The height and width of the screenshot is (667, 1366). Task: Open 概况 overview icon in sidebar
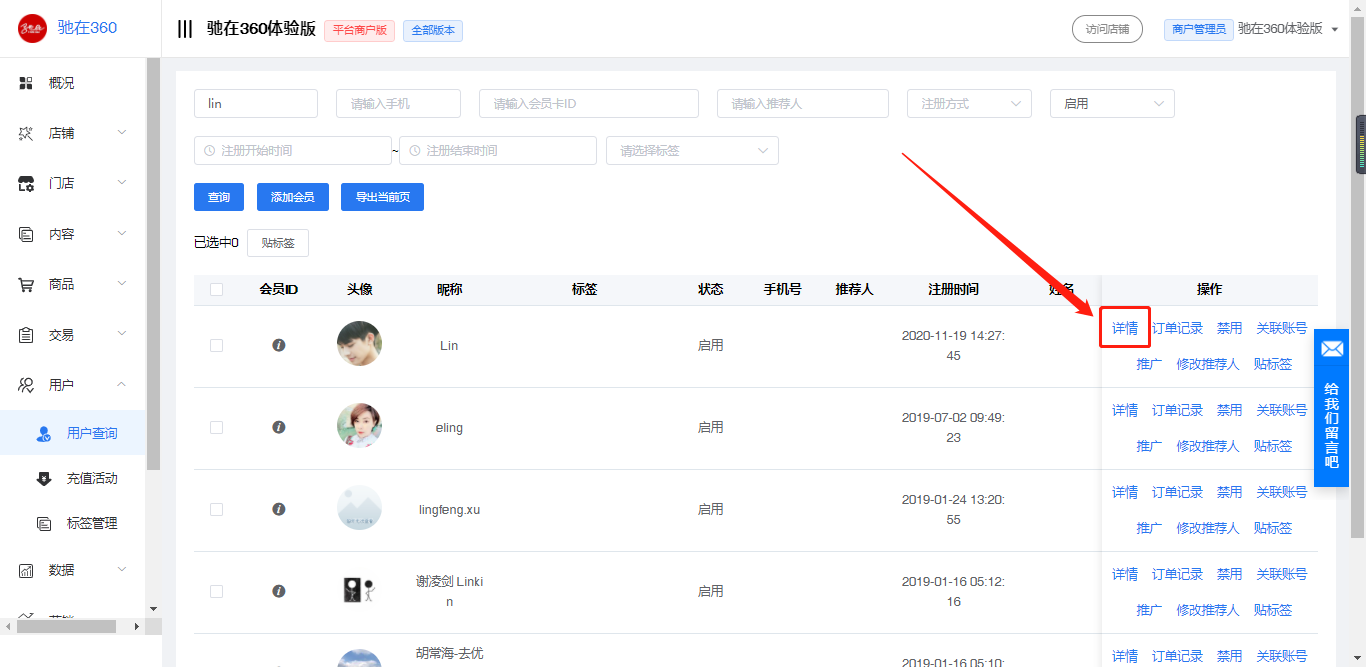[27, 83]
